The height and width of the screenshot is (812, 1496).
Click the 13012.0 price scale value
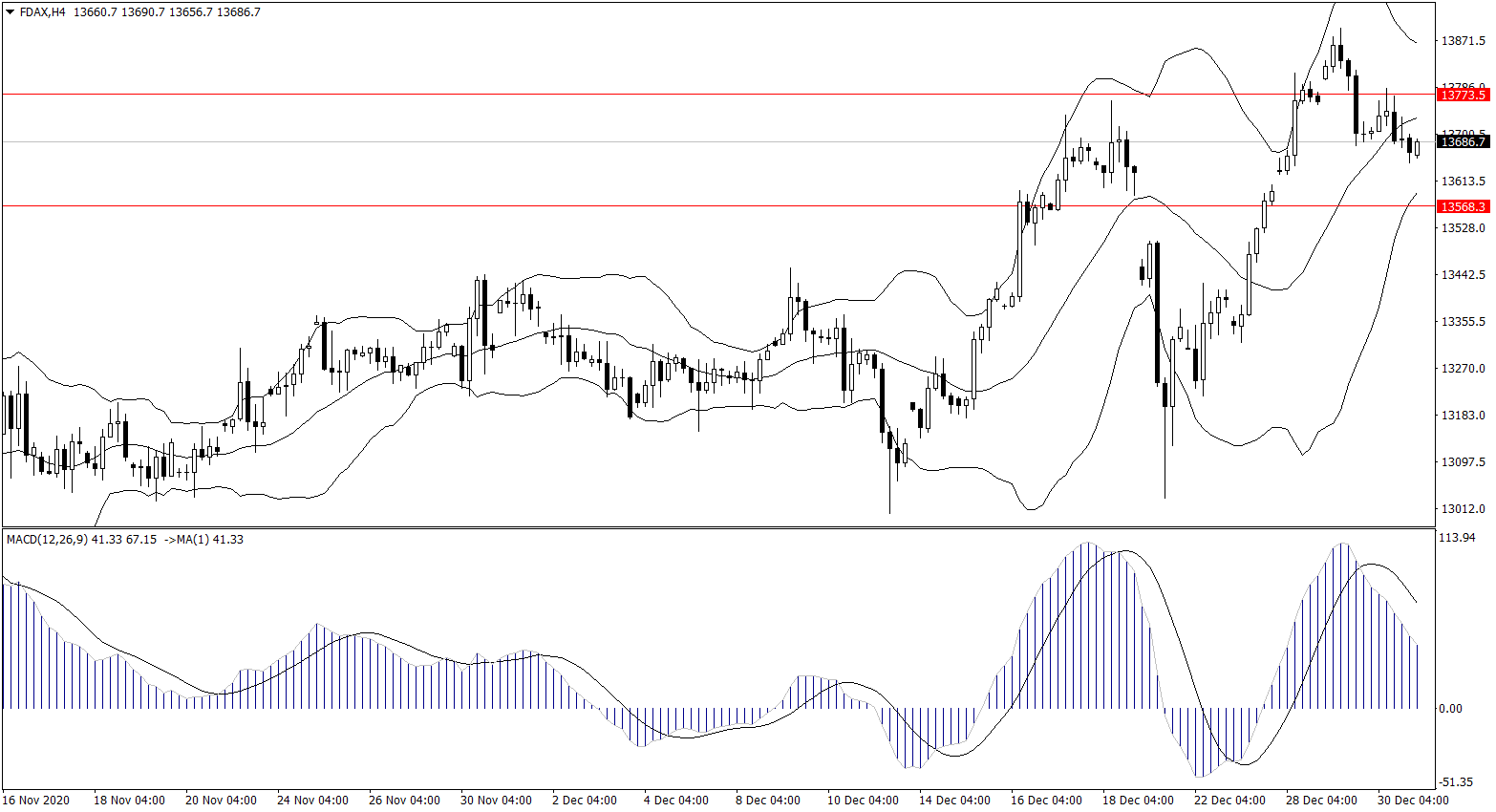1463,509
